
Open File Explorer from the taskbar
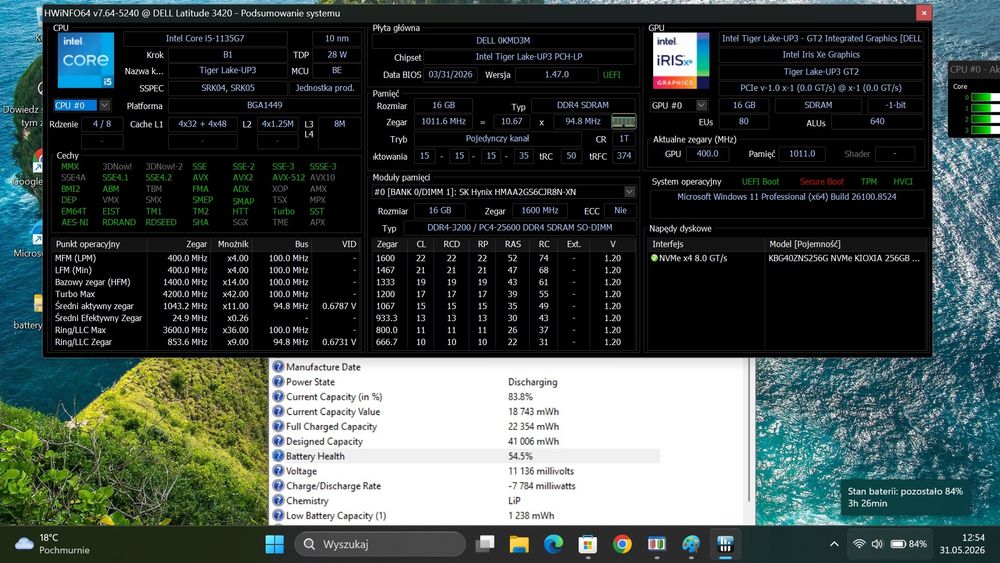pyautogui.click(x=519, y=544)
